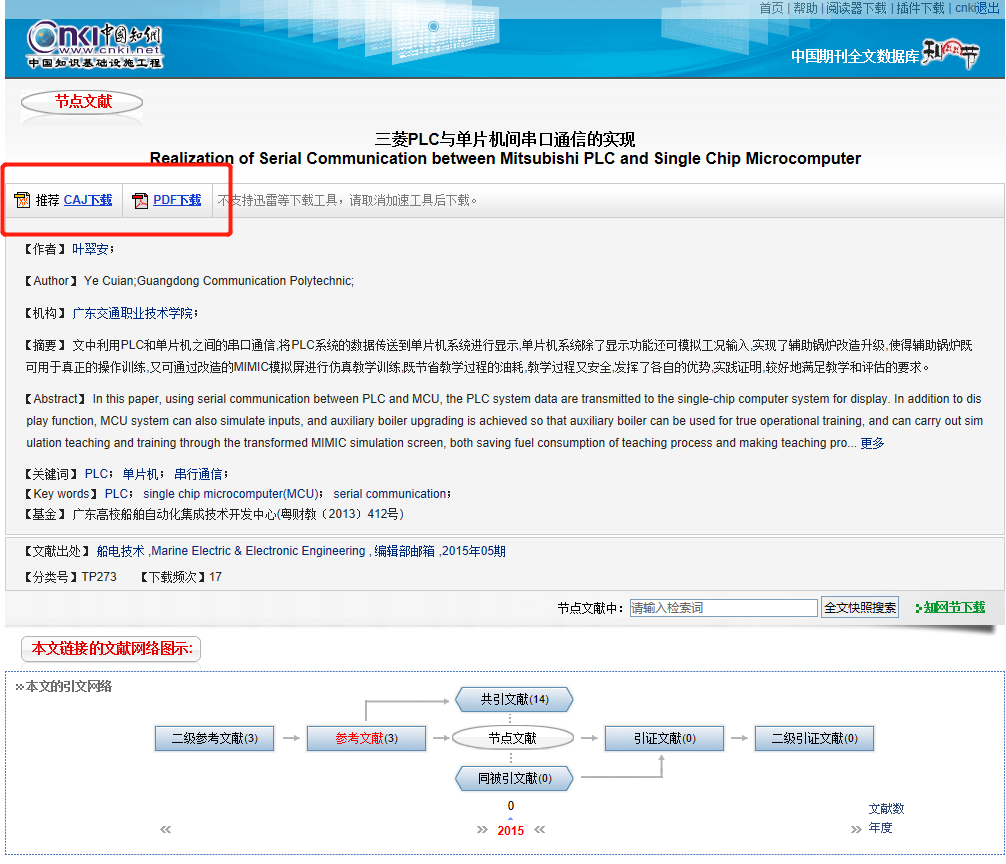Click the far-left « timeline arrow
This screenshot has height=864, width=1006.
(166, 829)
